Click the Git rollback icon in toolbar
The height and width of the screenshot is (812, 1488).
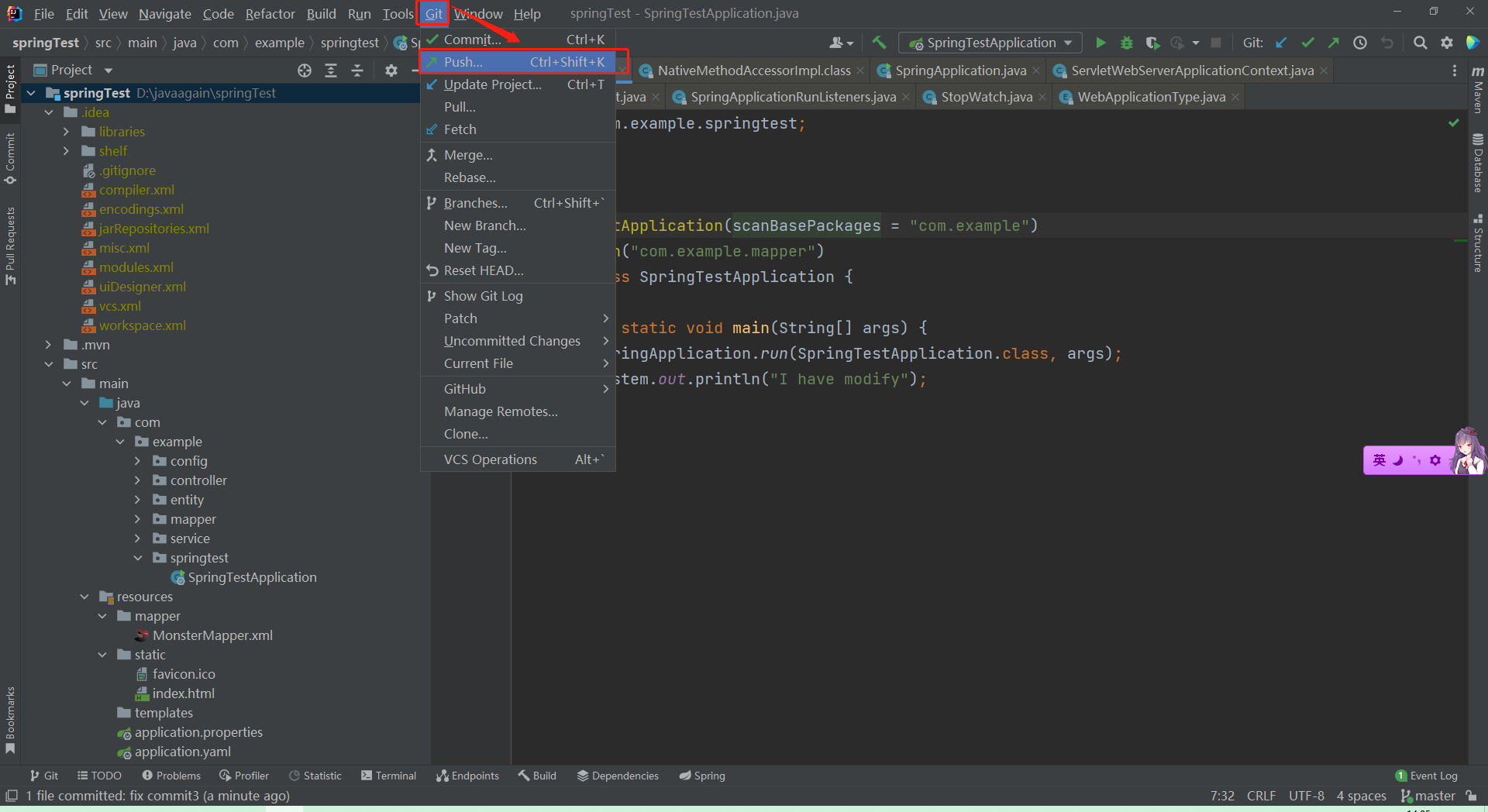point(1387,43)
